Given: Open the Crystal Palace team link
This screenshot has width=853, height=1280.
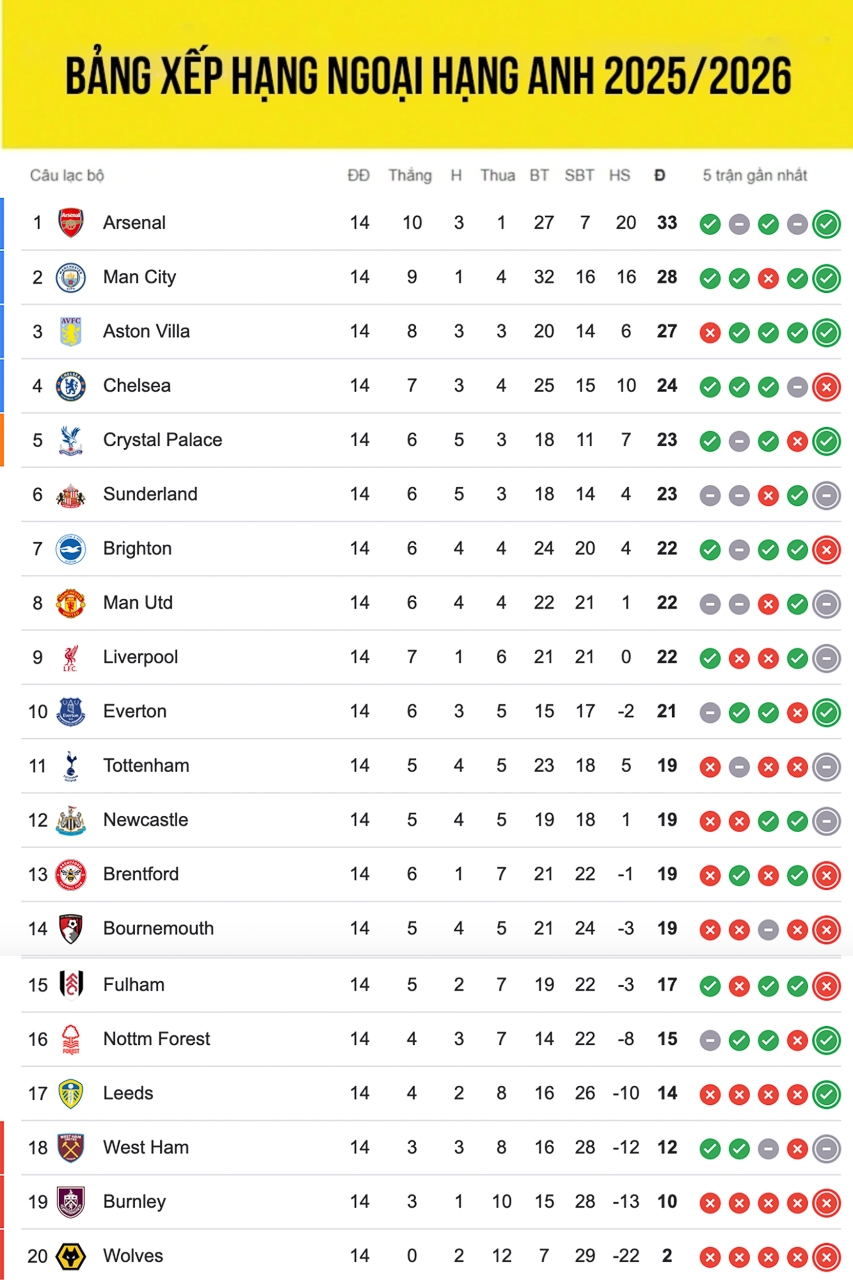Looking at the screenshot, I should pyautogui.click(x=162, y=440).
